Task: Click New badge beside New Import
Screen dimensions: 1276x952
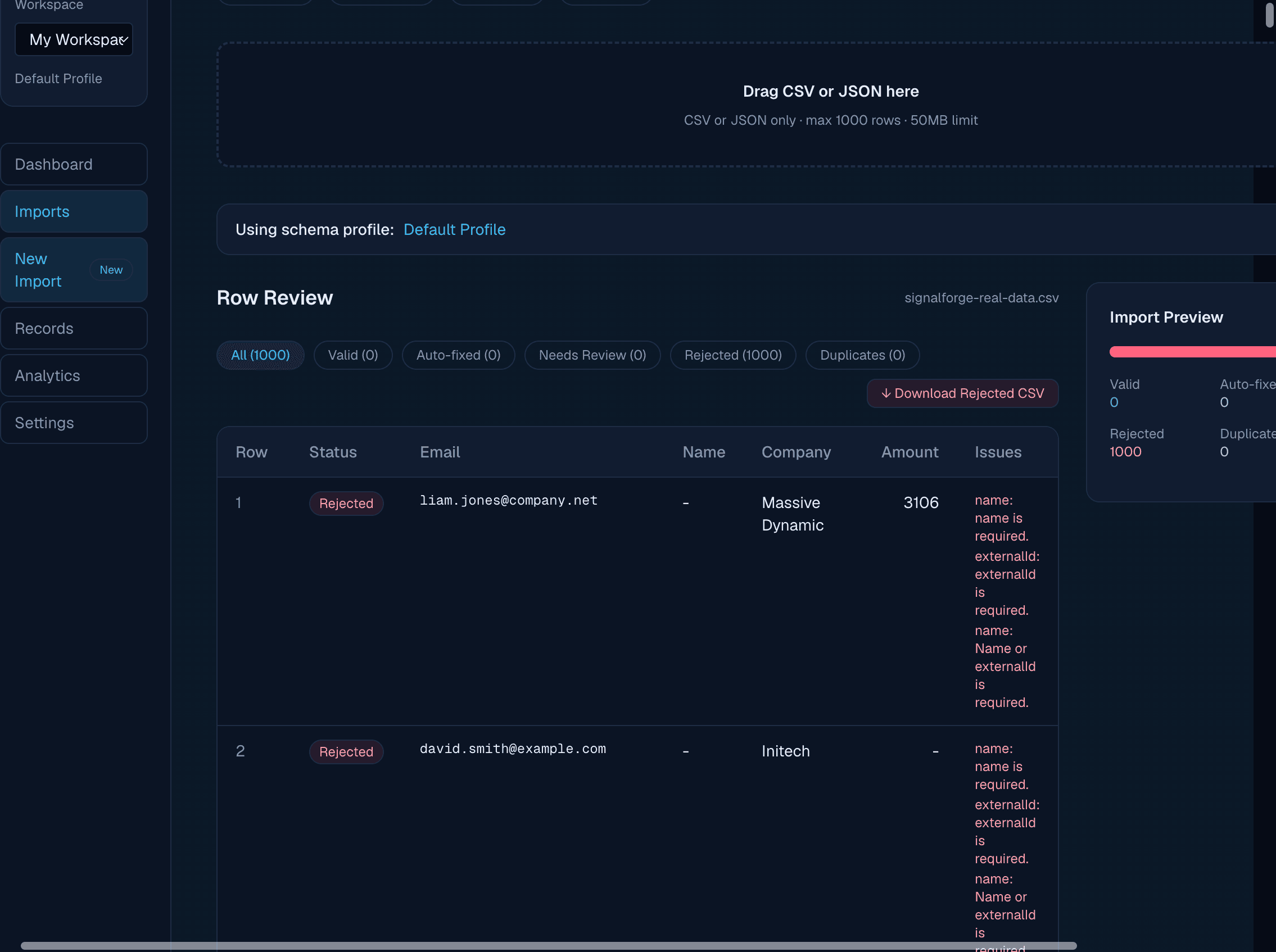Action: [x=111, y=270]
